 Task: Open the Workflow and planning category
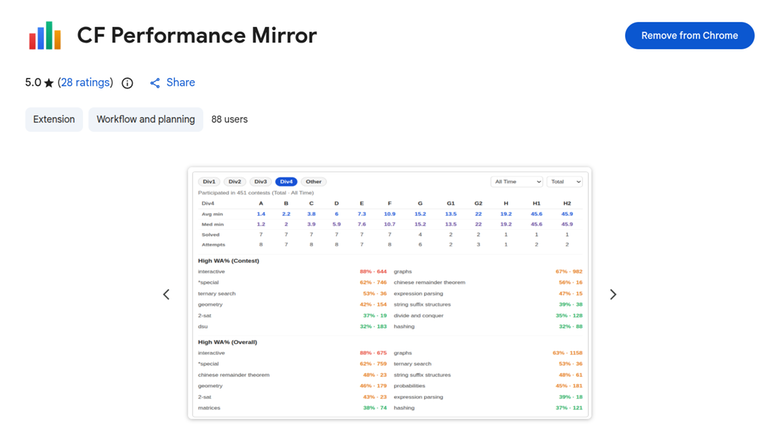[x=145, y=120]
